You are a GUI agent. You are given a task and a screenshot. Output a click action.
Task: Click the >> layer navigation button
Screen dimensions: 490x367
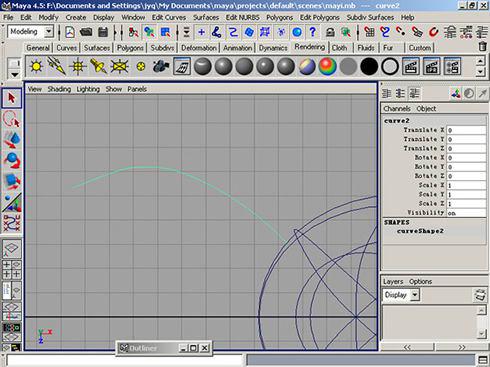(x=462, y=347)
